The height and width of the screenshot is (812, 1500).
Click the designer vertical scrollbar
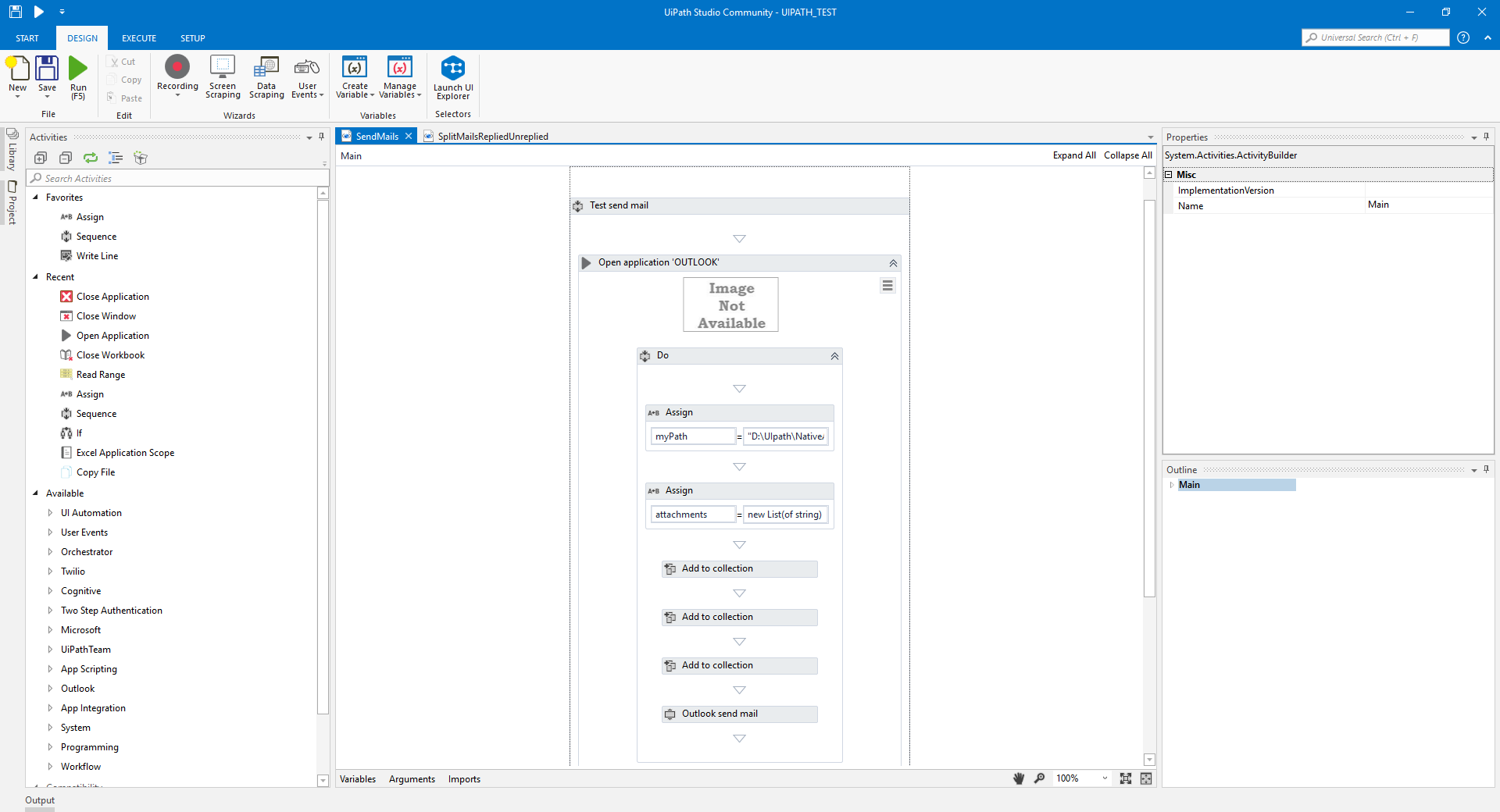pos(1149,398)
